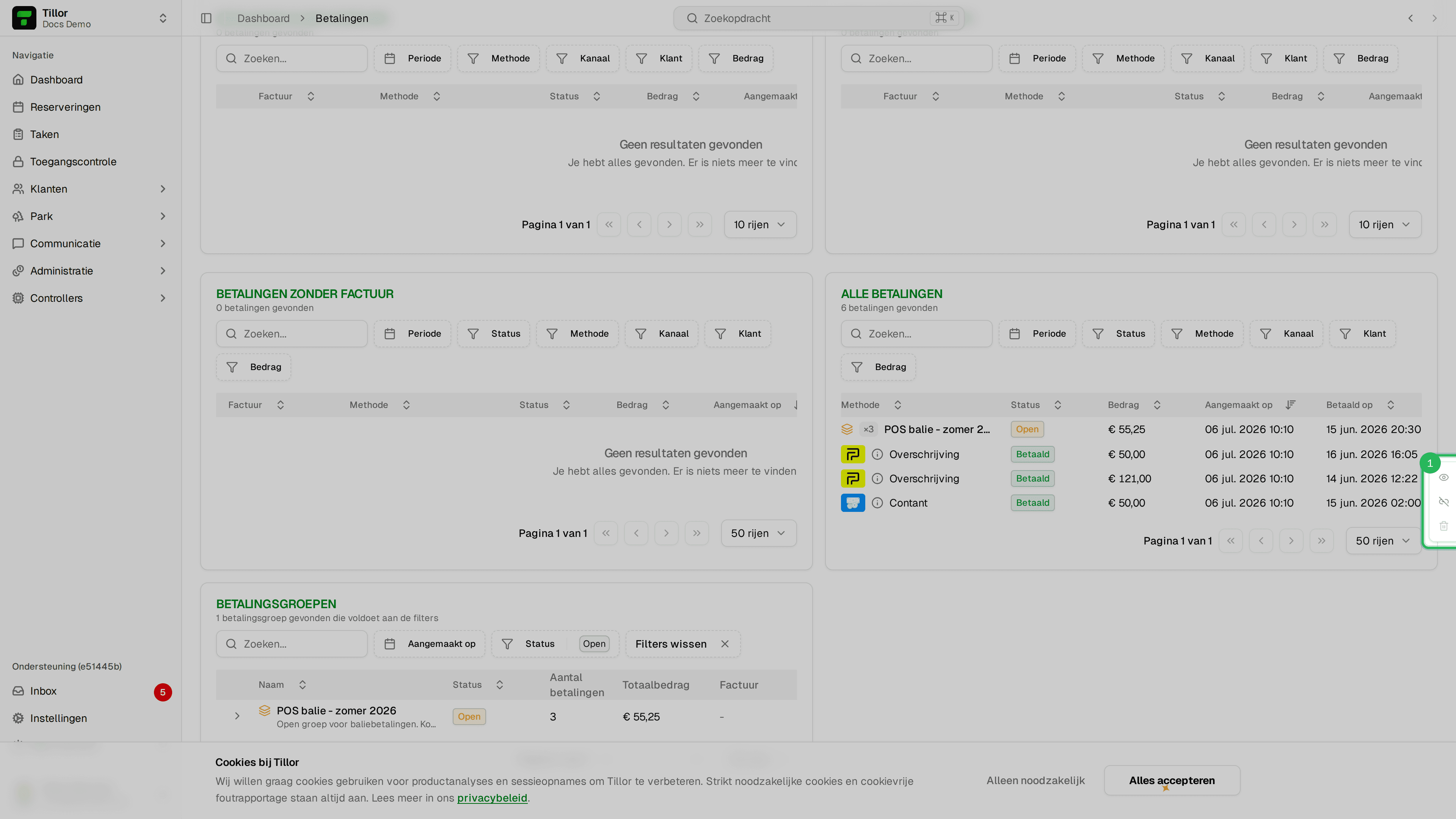
Task: Click info icon on € 50,00 Overschrijving row
Action: point(877,454)
